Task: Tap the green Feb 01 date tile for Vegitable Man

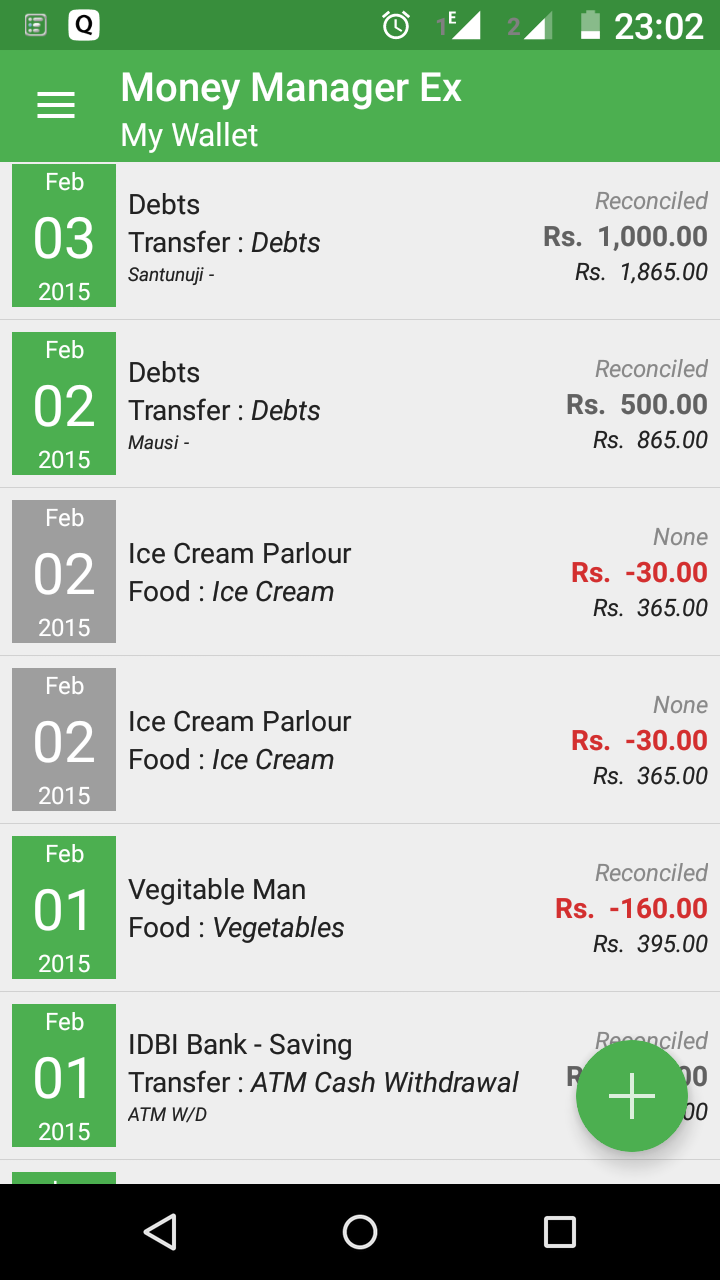Action: (x=64, y=908)
